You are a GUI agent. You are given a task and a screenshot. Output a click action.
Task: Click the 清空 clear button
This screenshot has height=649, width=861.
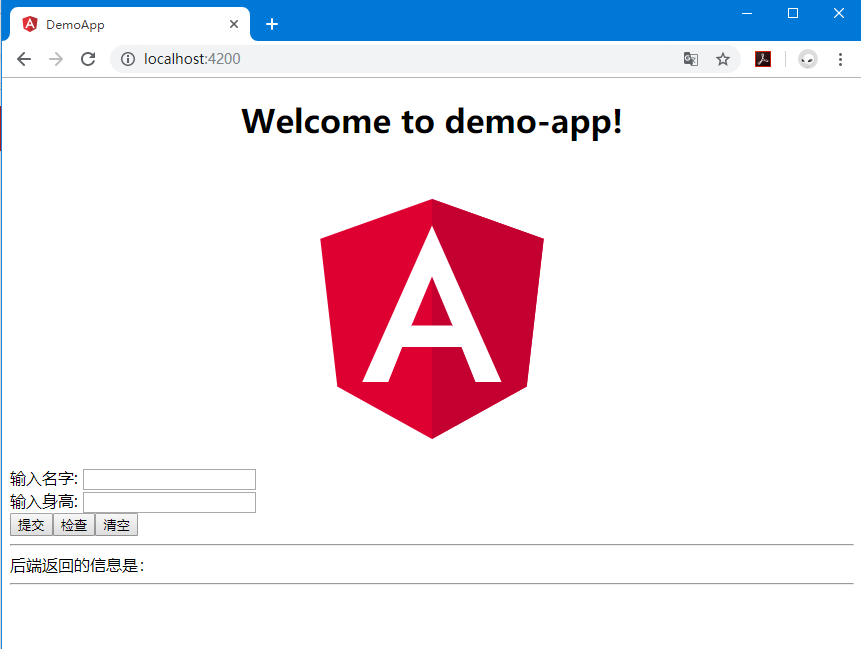116,525
